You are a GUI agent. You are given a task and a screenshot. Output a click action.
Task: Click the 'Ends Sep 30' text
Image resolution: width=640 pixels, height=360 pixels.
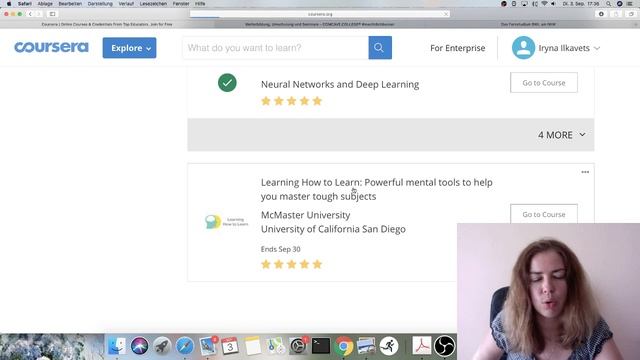coord(280,249)
